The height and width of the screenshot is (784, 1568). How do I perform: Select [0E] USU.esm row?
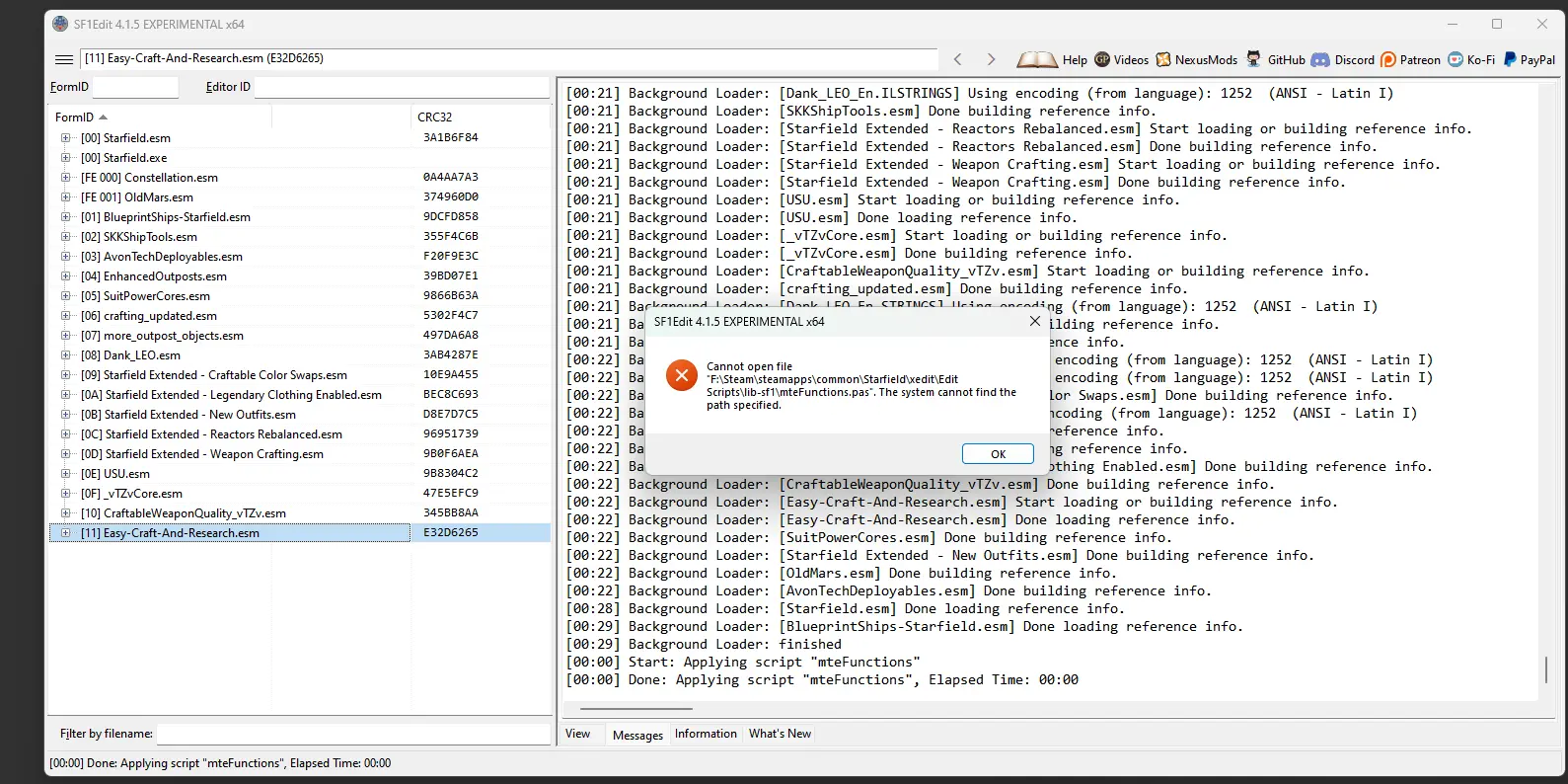[300, 474]
